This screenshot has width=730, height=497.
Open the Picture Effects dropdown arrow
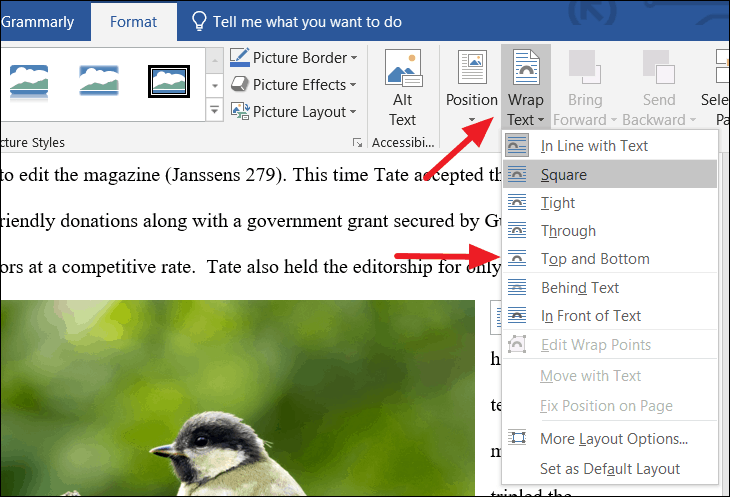(x=353, y=85)
